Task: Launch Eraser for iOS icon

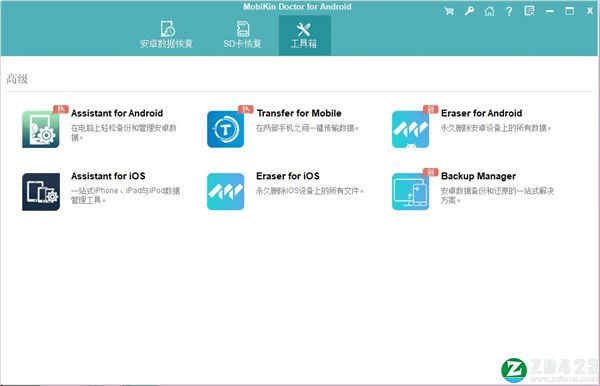Action: (x=225, y=192)
